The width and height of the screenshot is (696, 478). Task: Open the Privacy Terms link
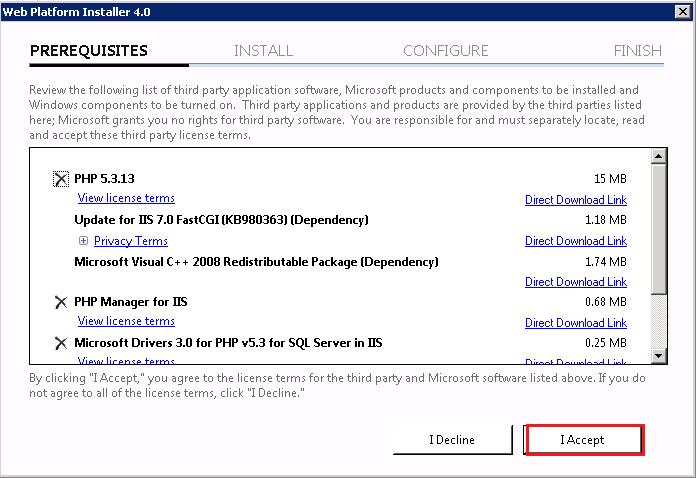coord(131,241)
